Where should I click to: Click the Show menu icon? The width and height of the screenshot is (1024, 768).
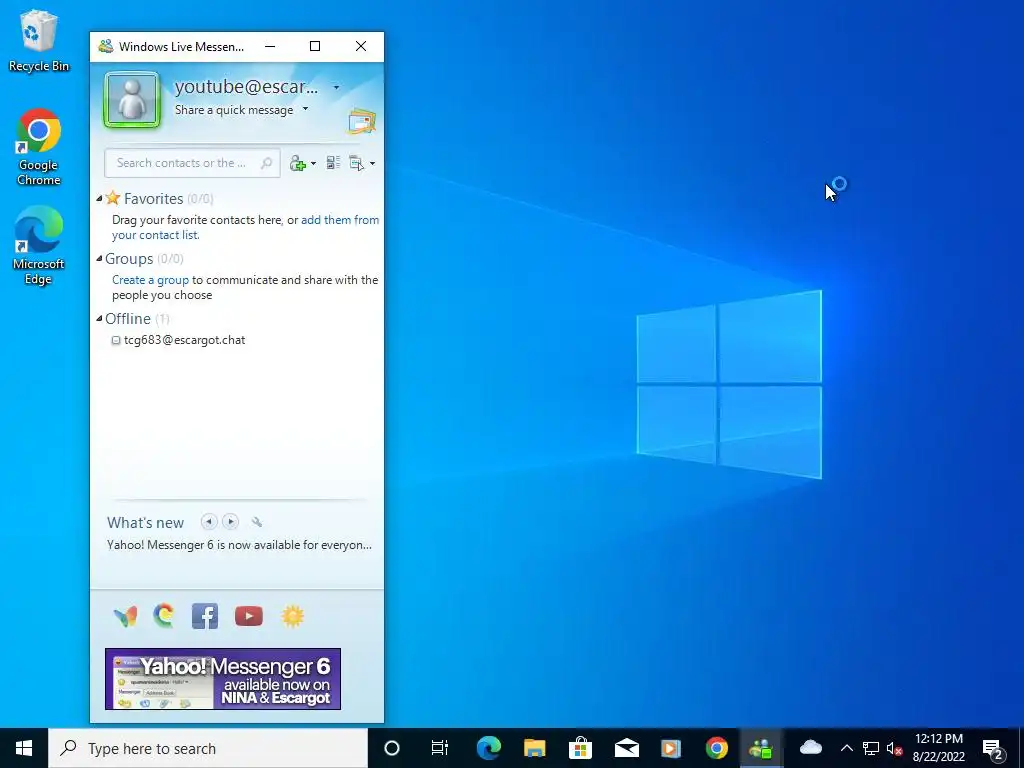tap(357, 163)
